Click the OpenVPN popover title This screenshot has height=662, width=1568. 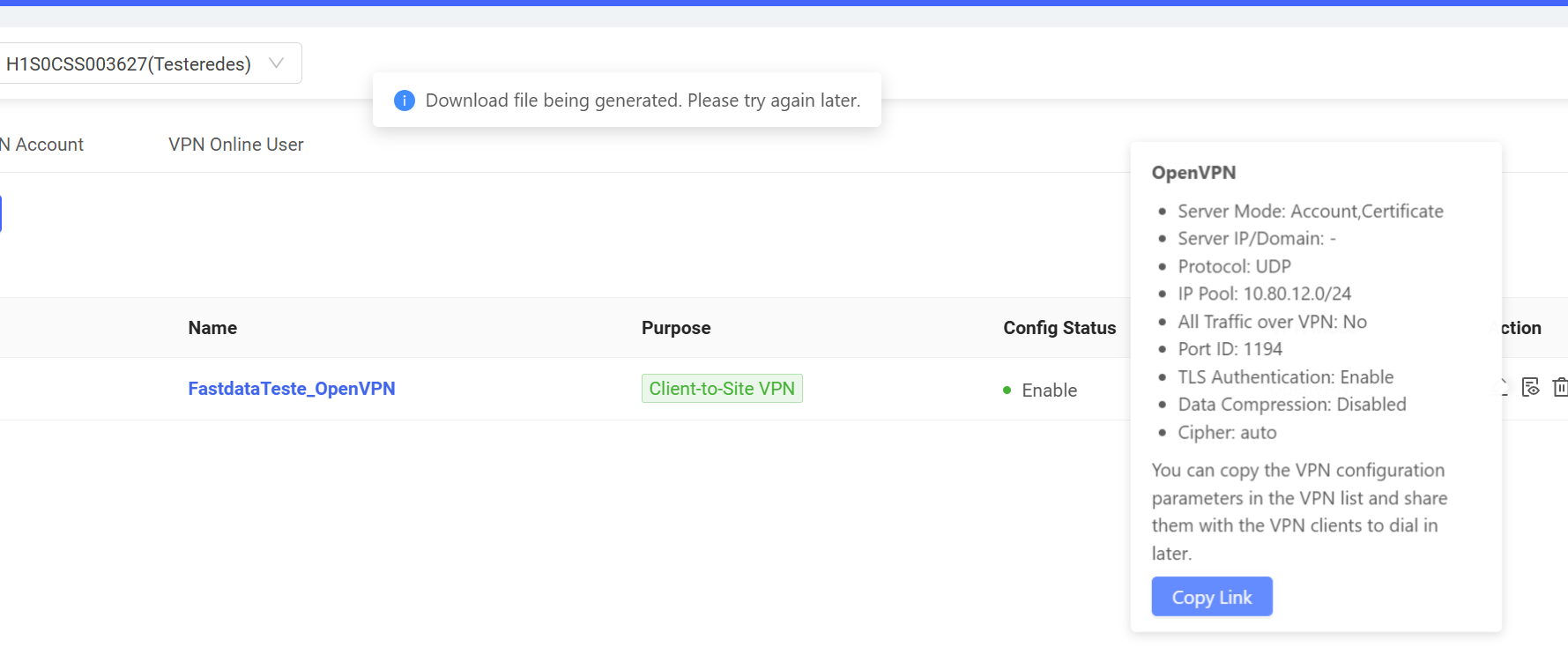1193,173
